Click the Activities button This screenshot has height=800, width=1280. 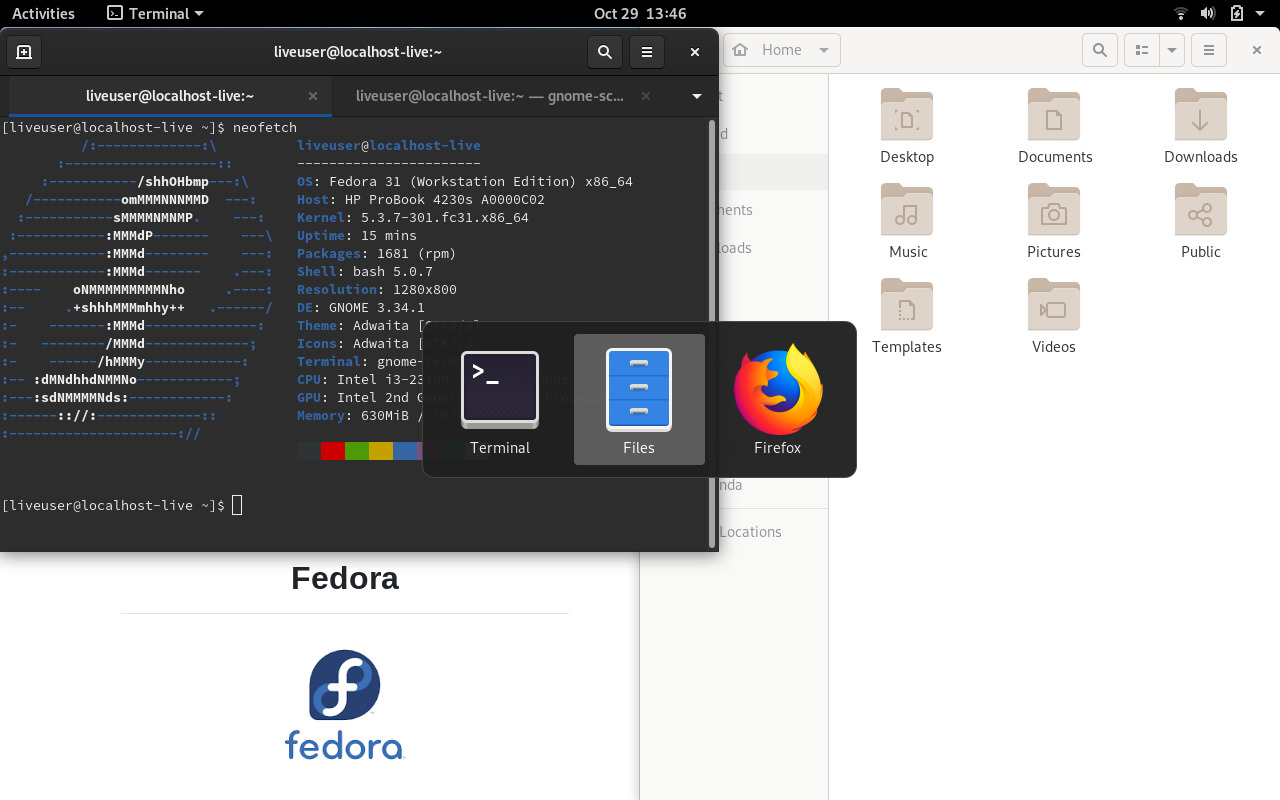(x=43, y=13)
